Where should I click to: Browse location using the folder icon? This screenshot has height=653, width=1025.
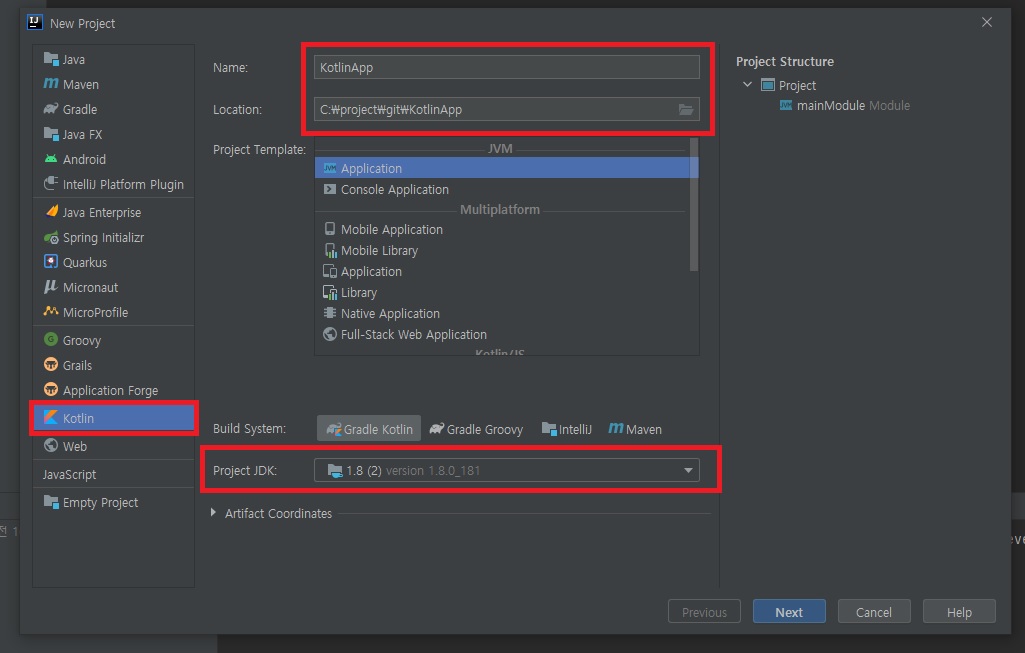coord(686,109)
